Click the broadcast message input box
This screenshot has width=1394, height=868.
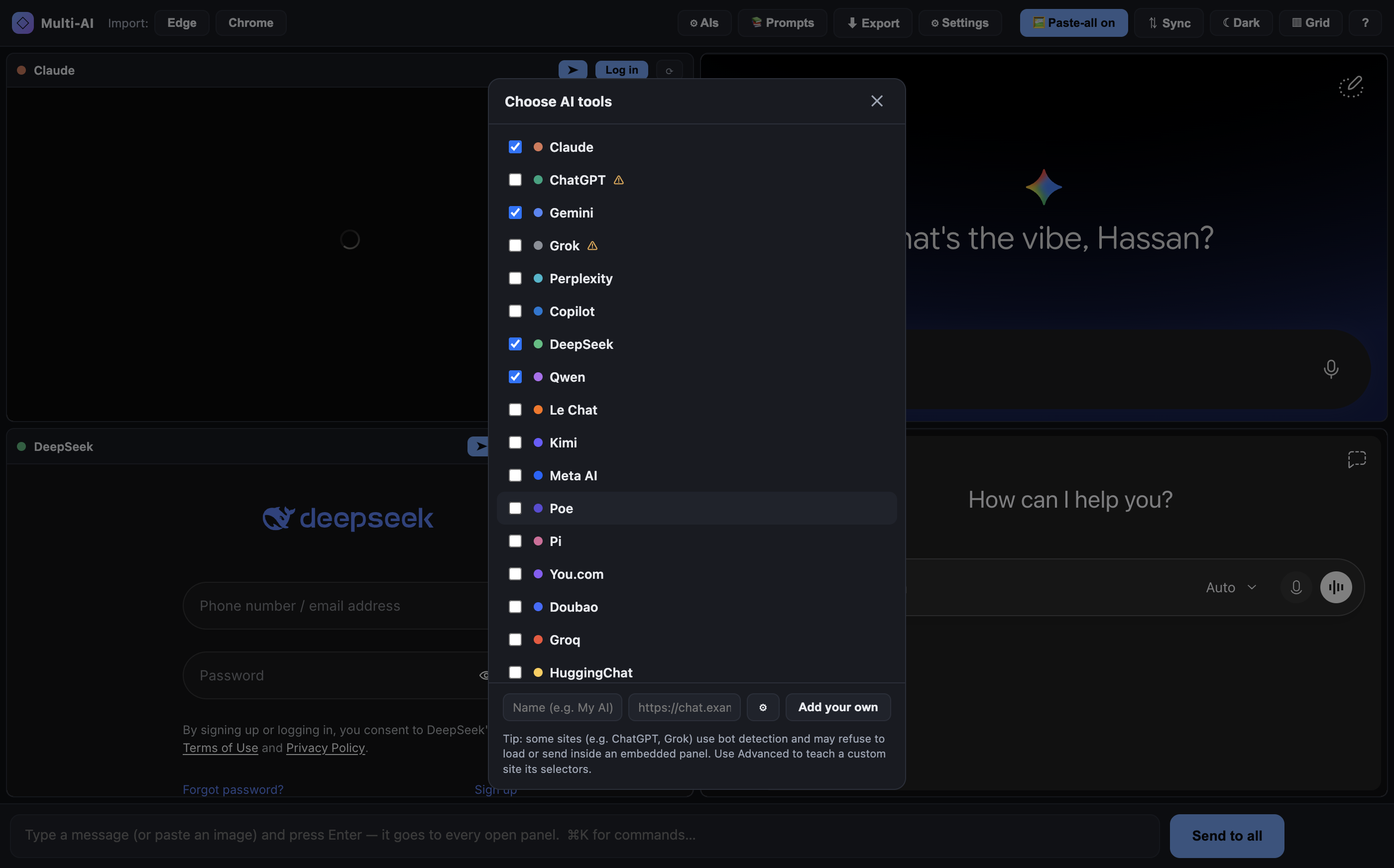(x=584, y=836)
